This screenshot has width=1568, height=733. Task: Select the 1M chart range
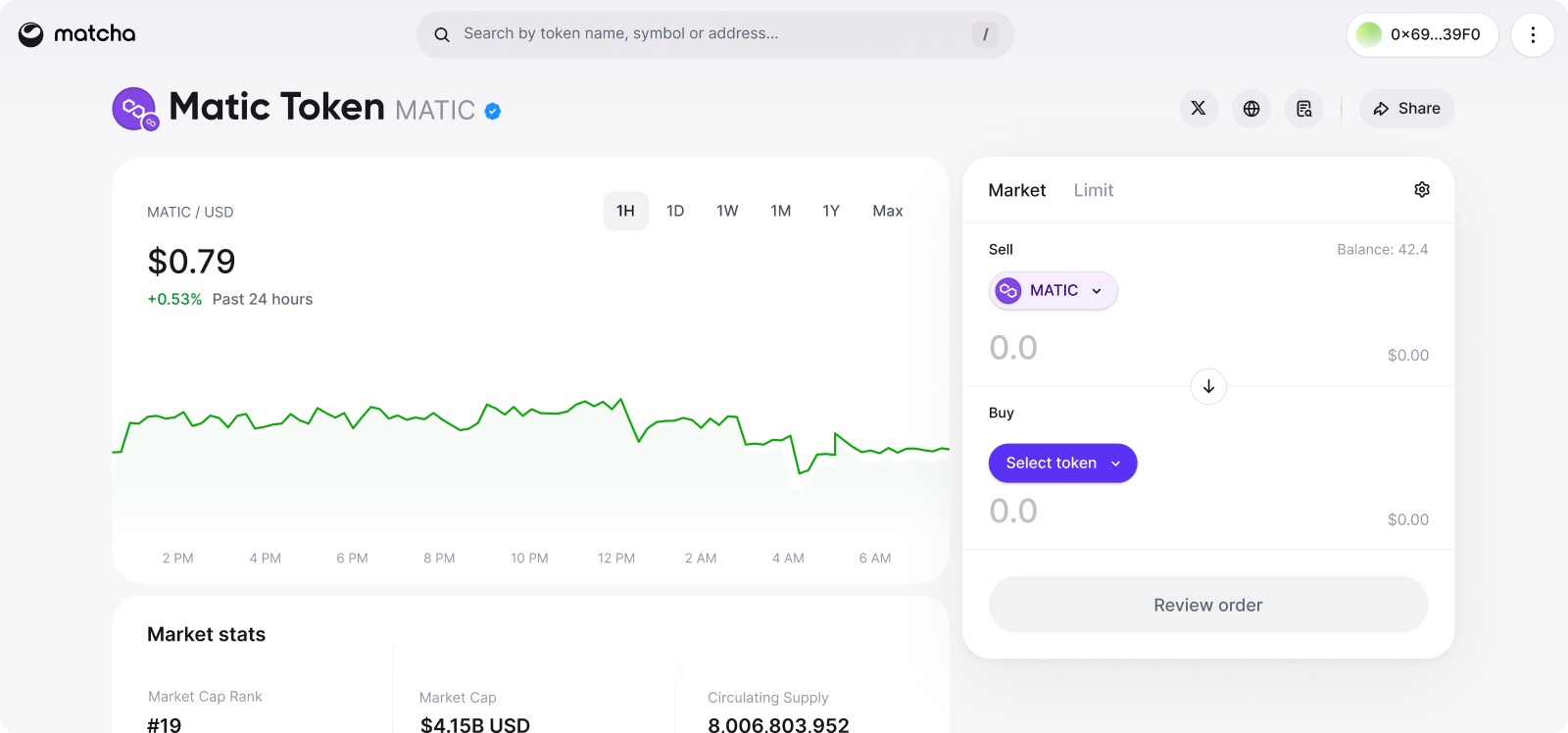pos(780,211)
